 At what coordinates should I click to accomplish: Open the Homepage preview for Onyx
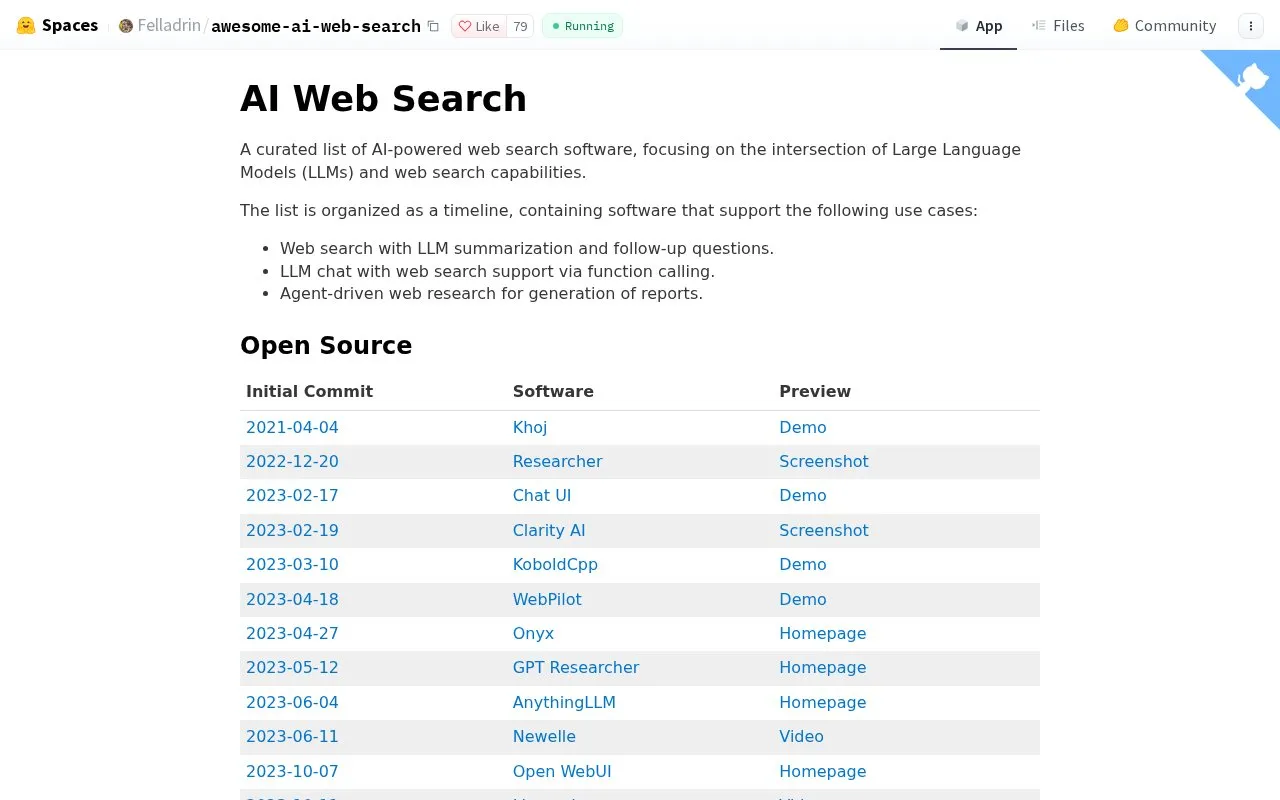(823, 633)
